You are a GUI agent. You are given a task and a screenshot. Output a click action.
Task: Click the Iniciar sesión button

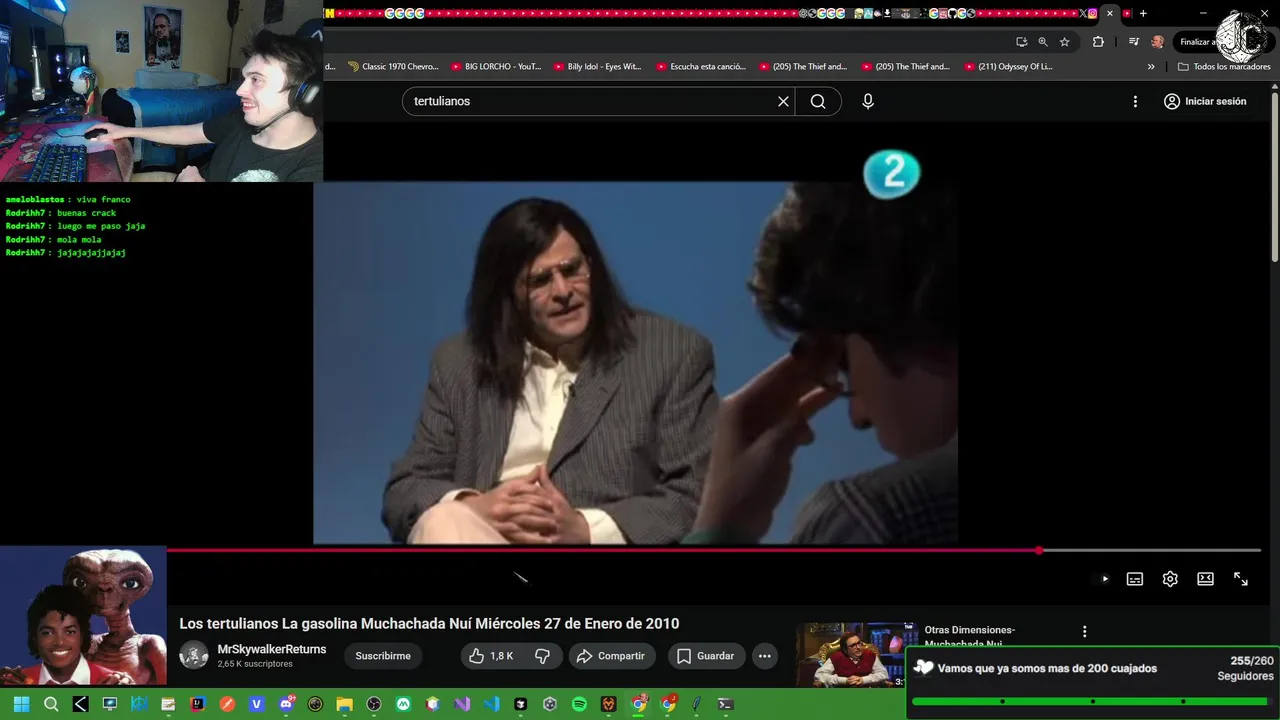point(1205,101)
